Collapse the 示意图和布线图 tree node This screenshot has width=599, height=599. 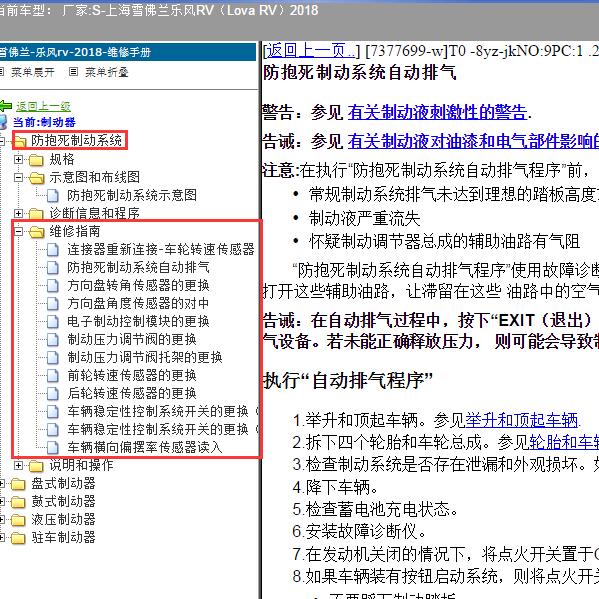18,177
